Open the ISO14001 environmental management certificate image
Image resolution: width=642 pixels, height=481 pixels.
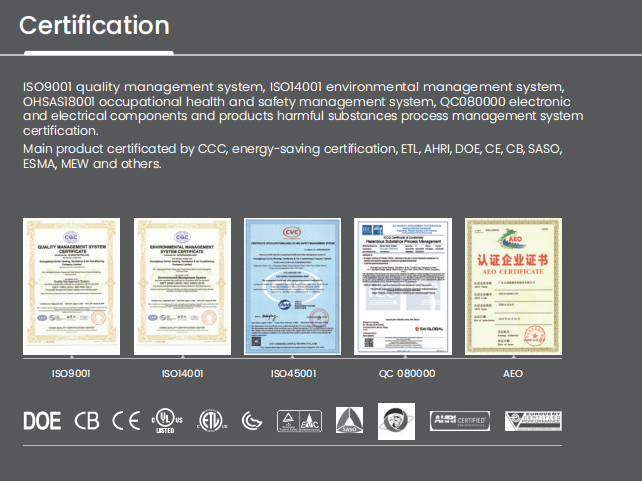(x=182, y=286)
